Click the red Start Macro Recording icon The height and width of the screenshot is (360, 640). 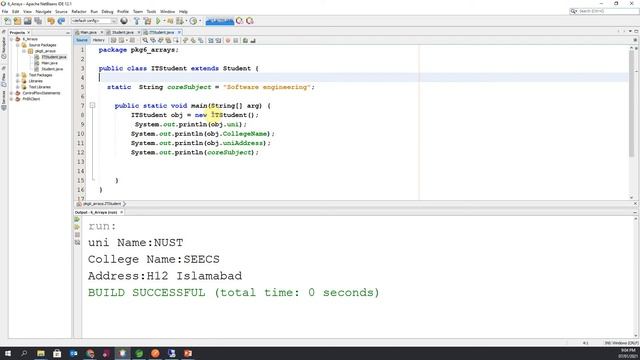point(228,40)
